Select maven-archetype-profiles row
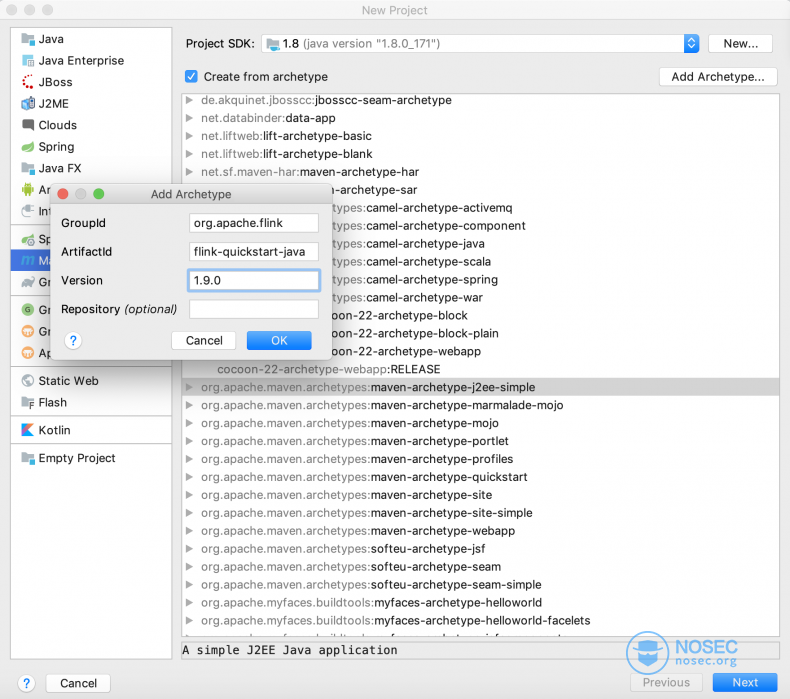Screen dimensions: 790x699 [481, 459]
